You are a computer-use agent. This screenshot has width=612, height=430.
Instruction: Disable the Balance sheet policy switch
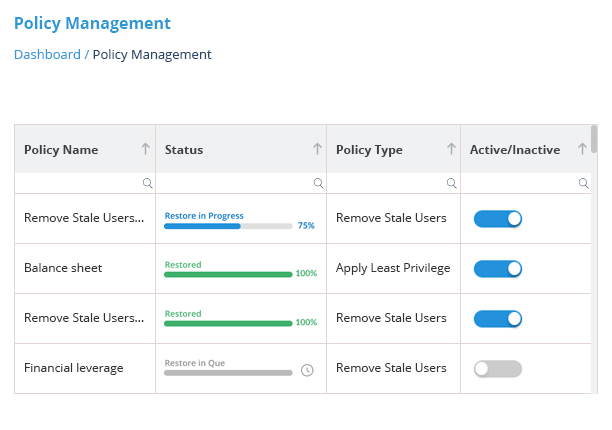[x=498, y=268]
